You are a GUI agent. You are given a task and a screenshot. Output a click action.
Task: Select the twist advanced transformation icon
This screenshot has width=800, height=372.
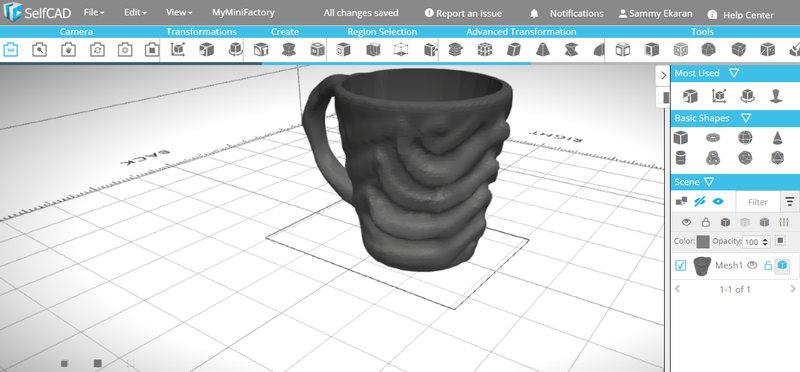pyautogui.click(x=571, y=50)
